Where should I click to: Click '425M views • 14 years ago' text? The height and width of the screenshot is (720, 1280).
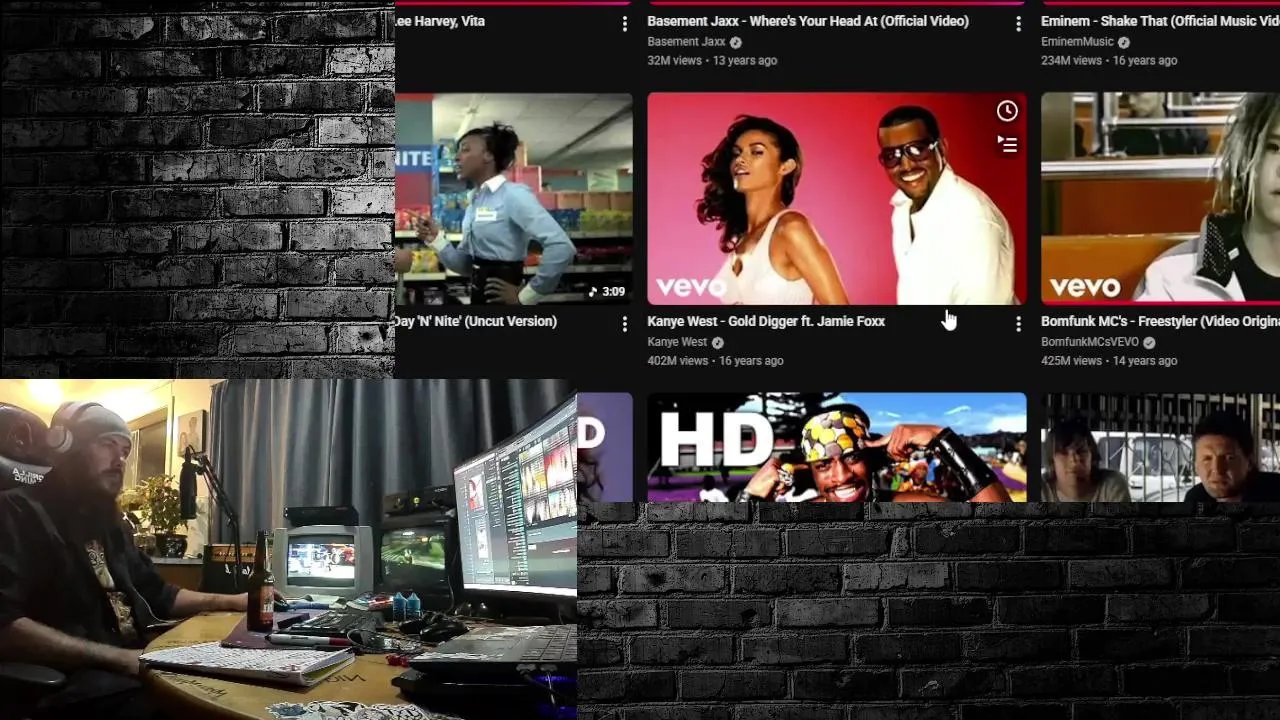tap(1109, 361)
